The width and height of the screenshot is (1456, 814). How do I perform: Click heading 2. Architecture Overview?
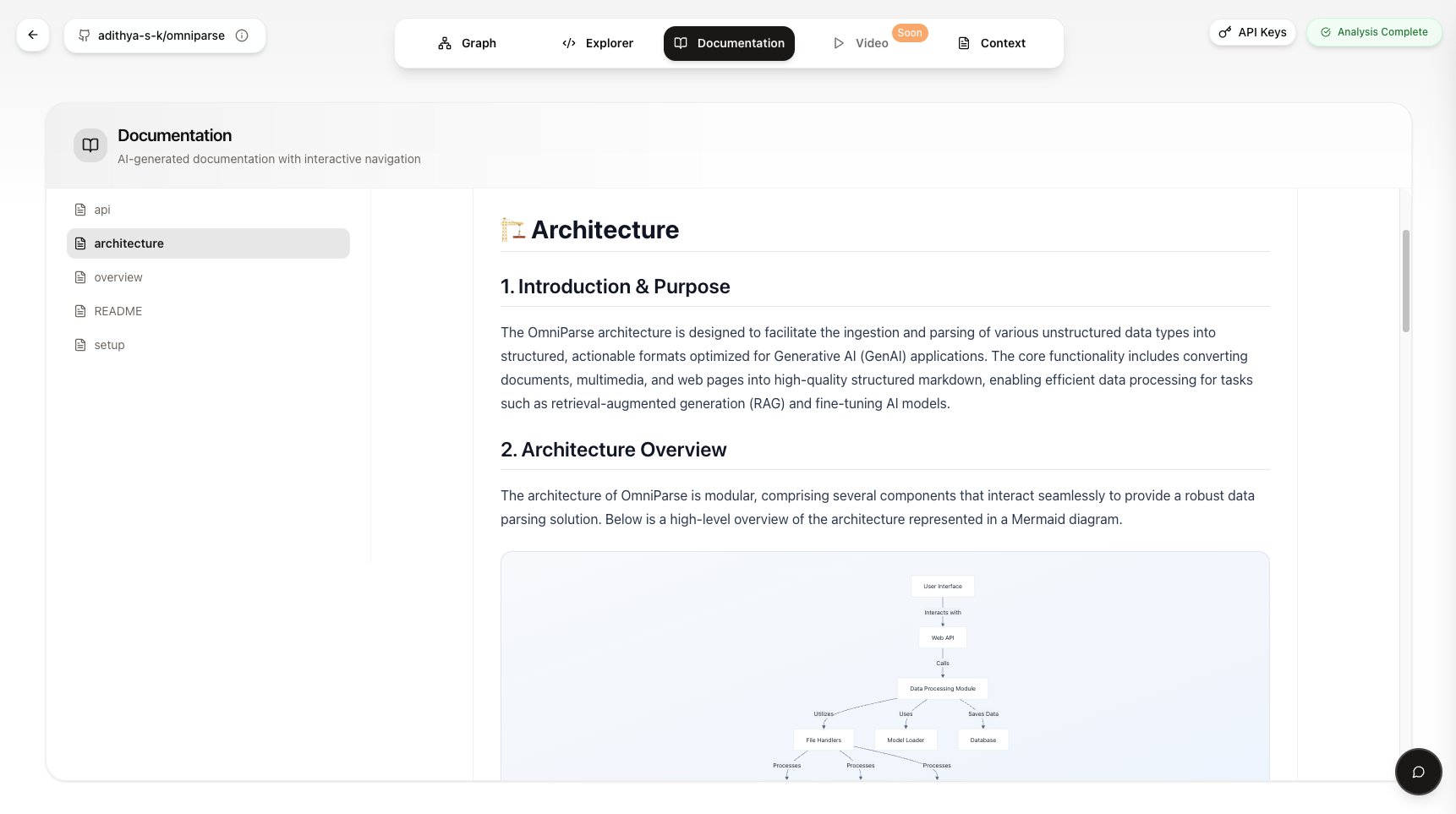[614, 450]
